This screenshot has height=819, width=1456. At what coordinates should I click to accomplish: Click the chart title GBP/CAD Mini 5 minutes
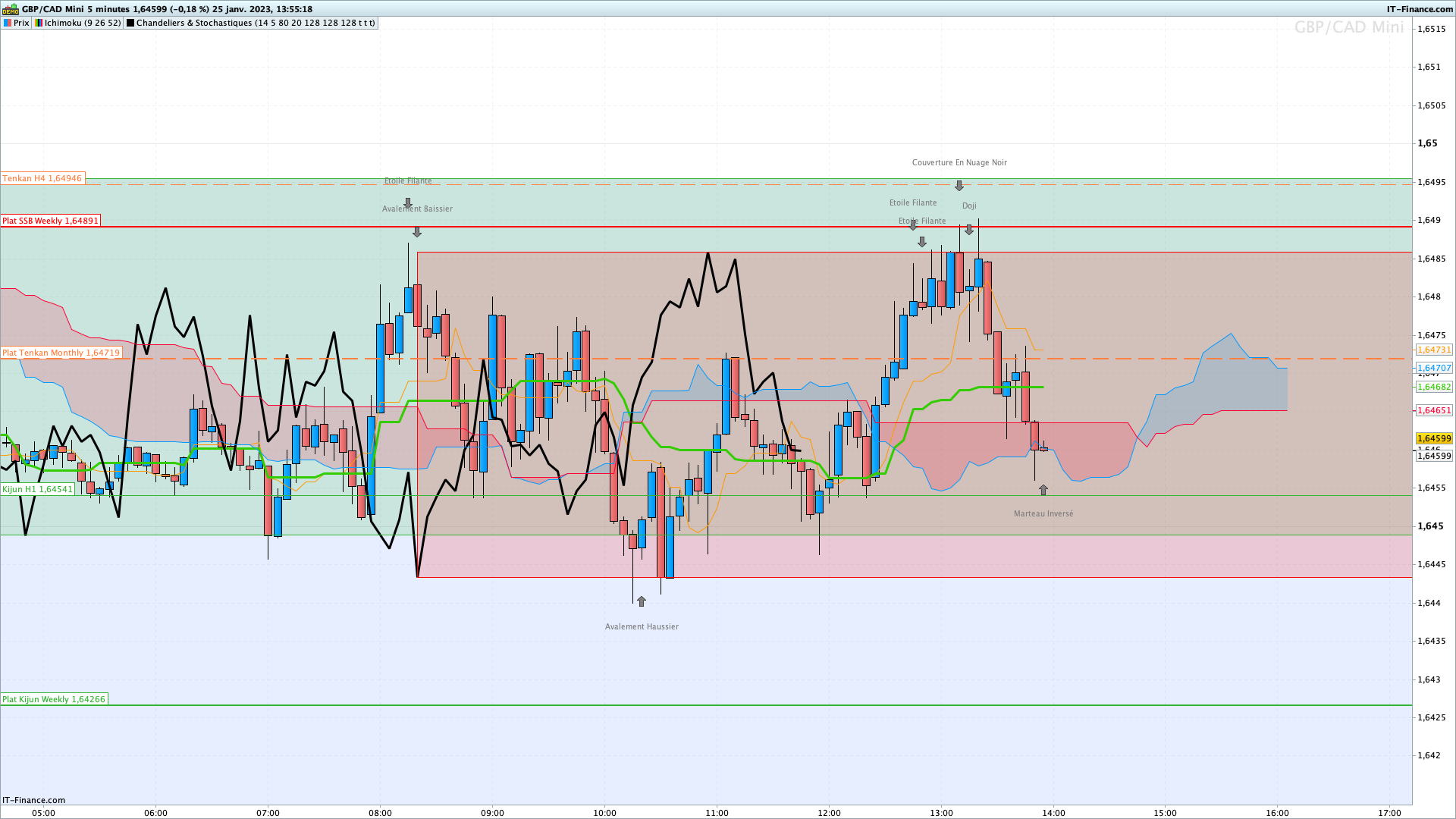pyautogui.click(x=76, y=9)
